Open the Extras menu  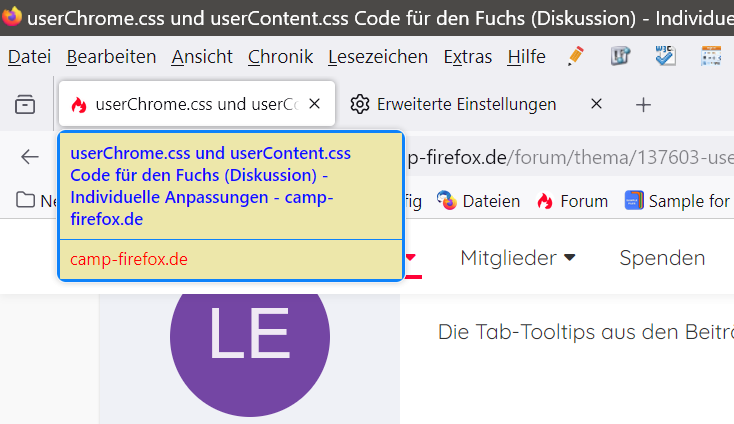(467, 57)
